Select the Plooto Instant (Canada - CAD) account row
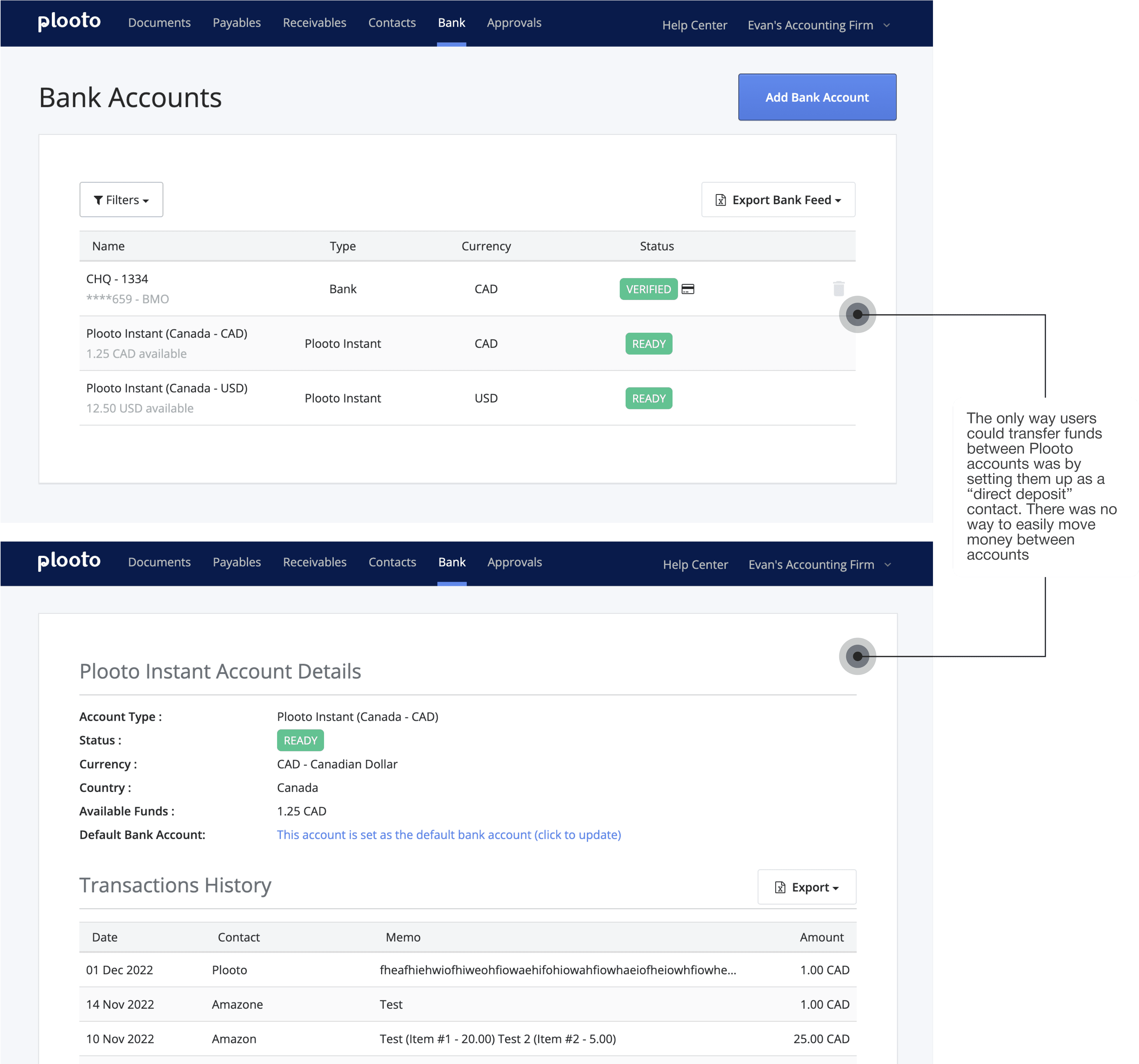The width and height of the screenshot is (1139, 1064). point(166,334)
